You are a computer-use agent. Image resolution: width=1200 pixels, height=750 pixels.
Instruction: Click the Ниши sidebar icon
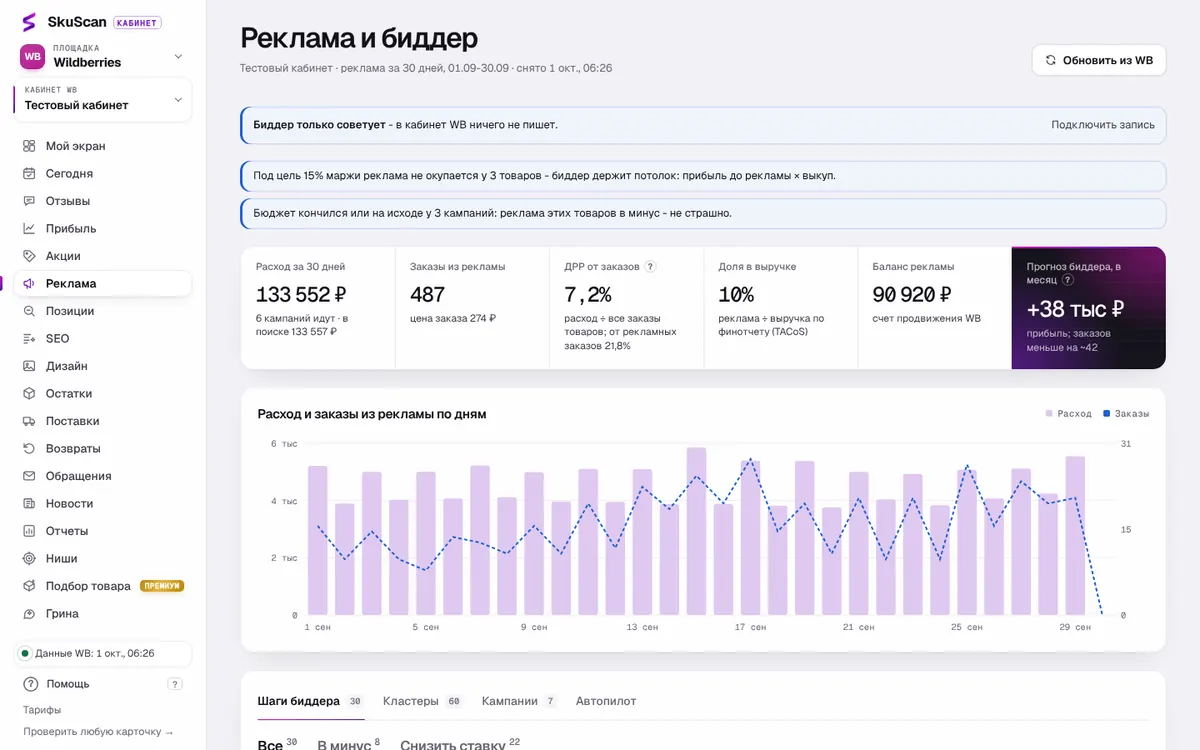29,558
